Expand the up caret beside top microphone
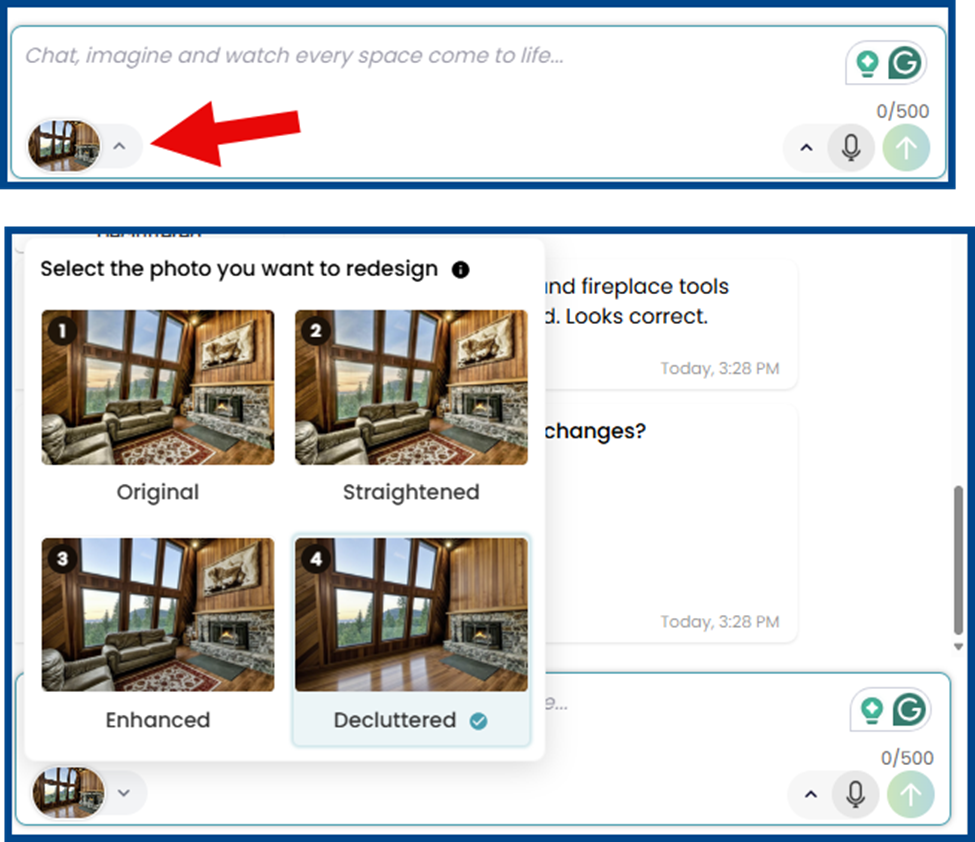 pos(806,148)
